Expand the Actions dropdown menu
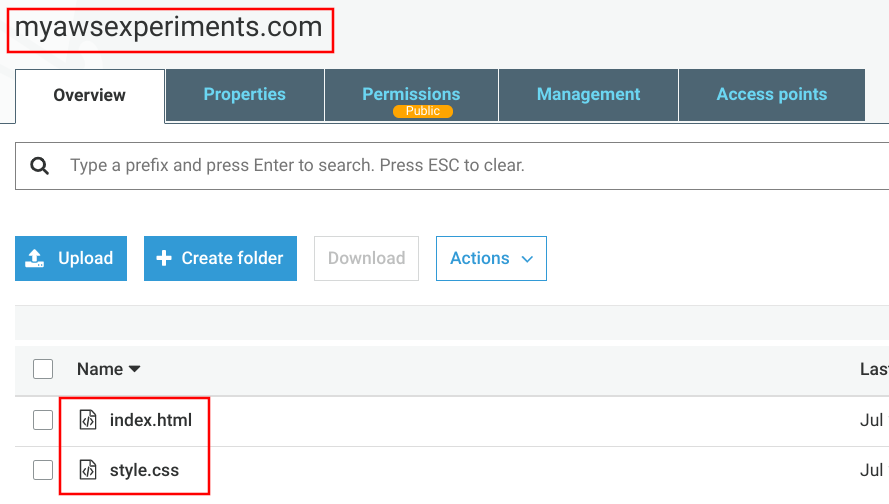 (491, 259)
